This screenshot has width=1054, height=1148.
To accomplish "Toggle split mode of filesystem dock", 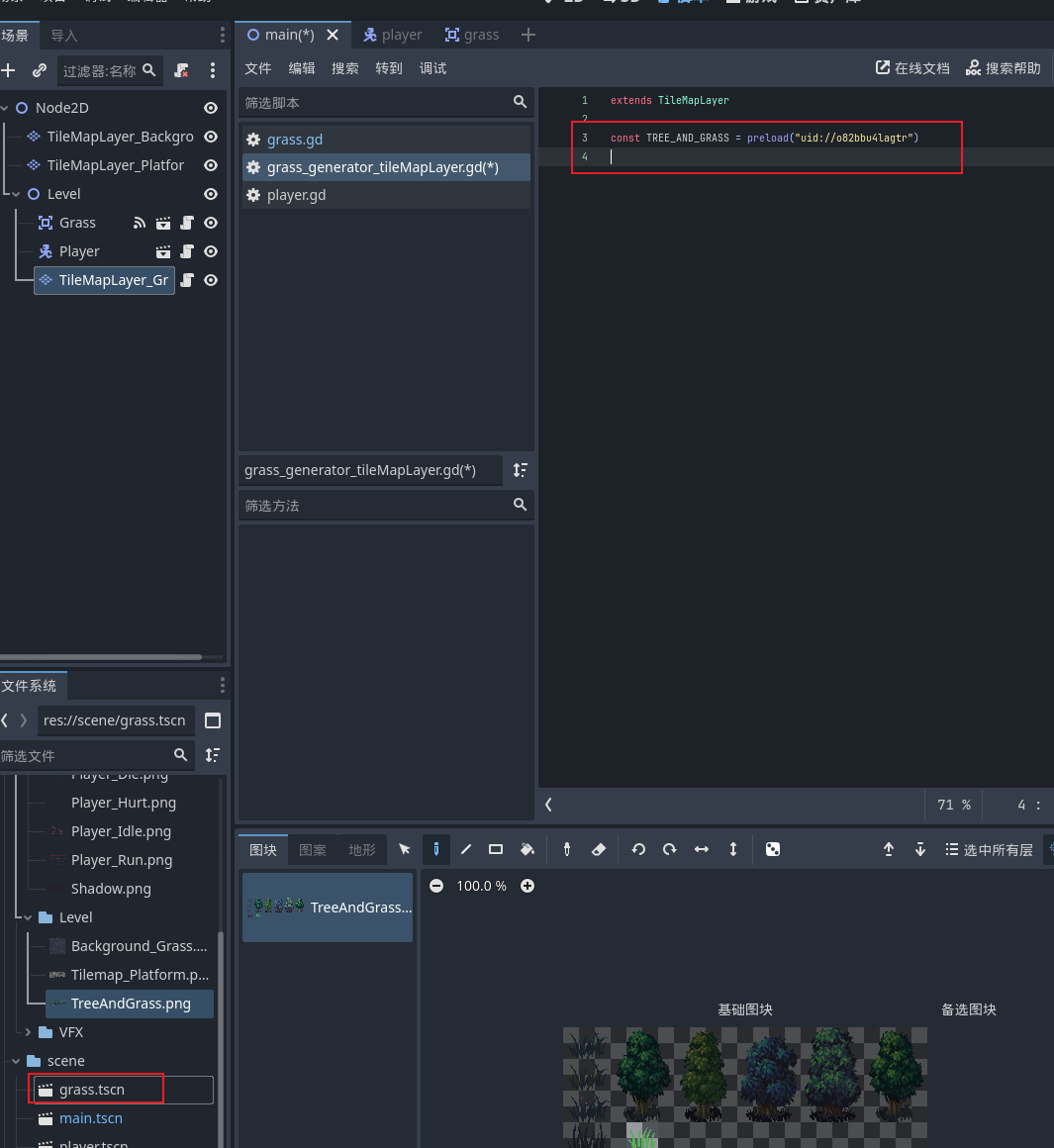I will coord(213,721).
